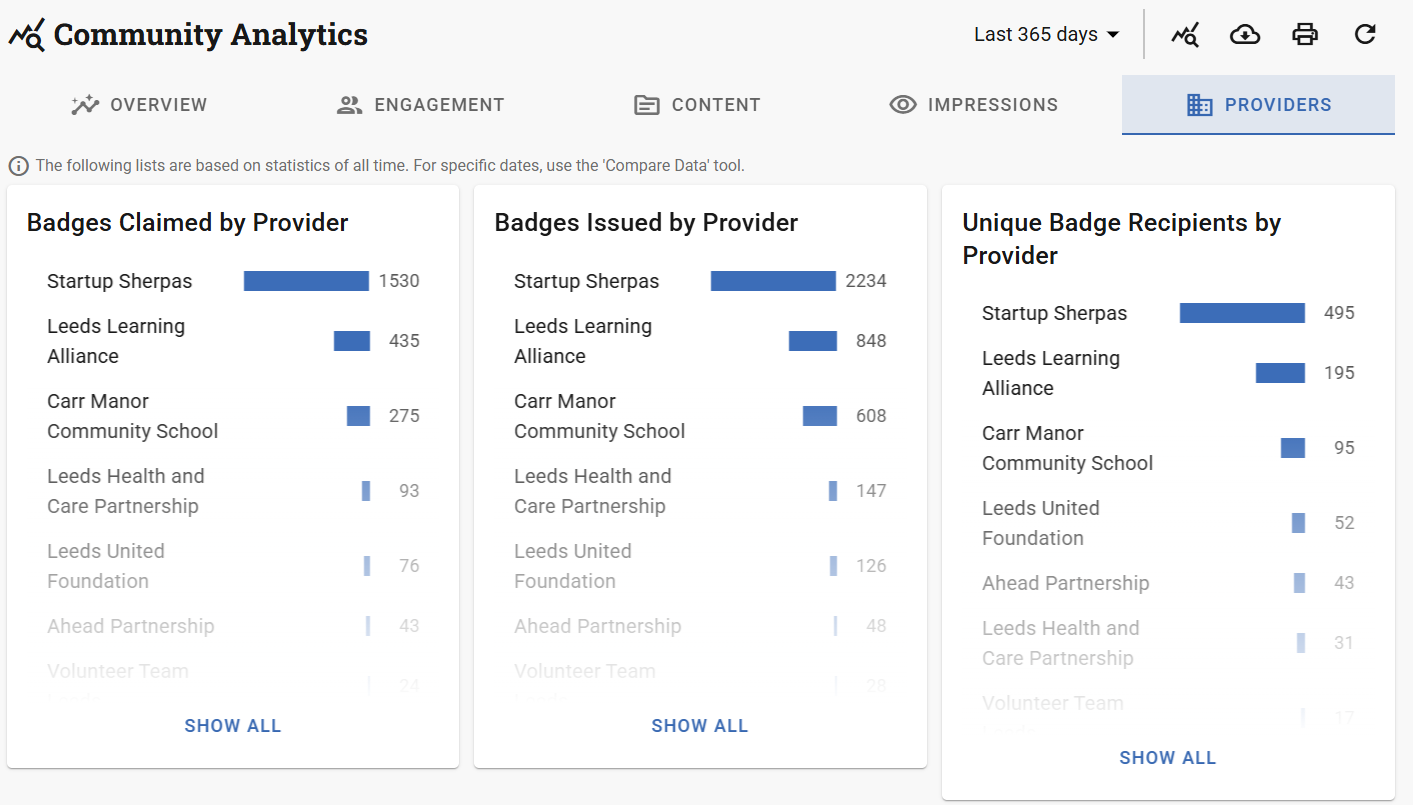Expand Badges Issued list with Show All
This screenshot has height=805, width=1413.
[x=700, y=726]
